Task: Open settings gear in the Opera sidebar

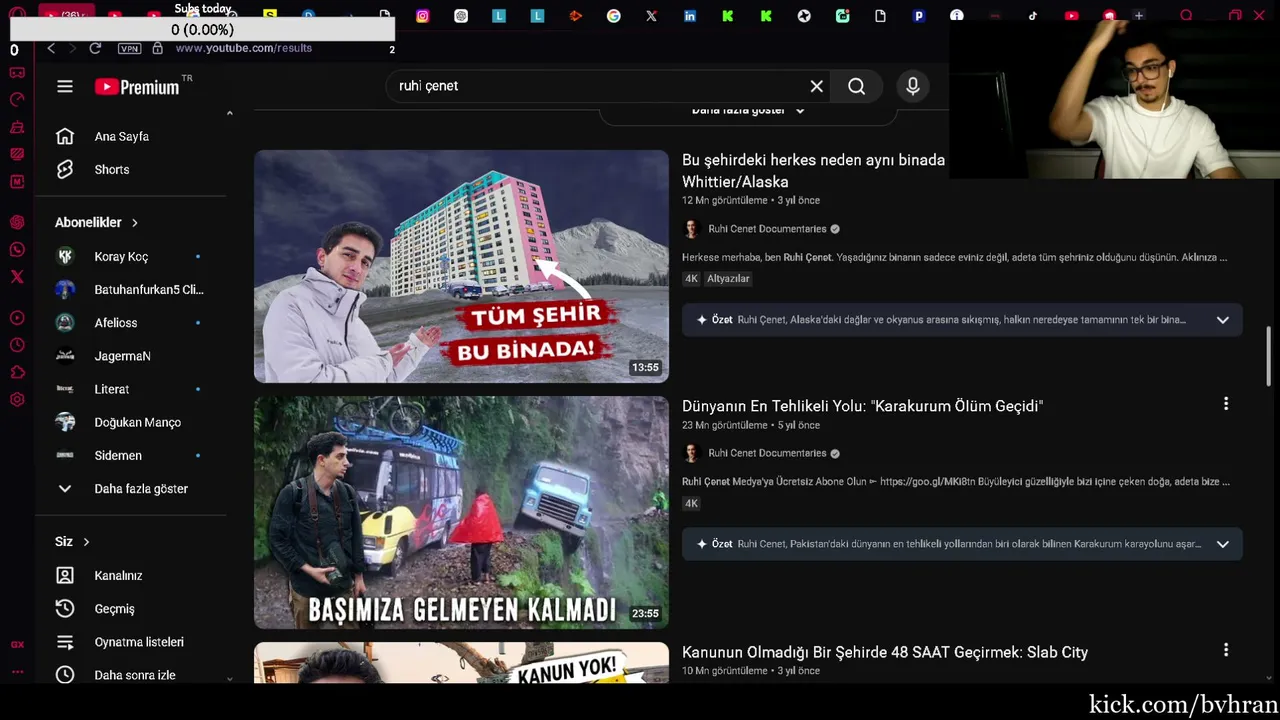Action: (x=17, y=400)
